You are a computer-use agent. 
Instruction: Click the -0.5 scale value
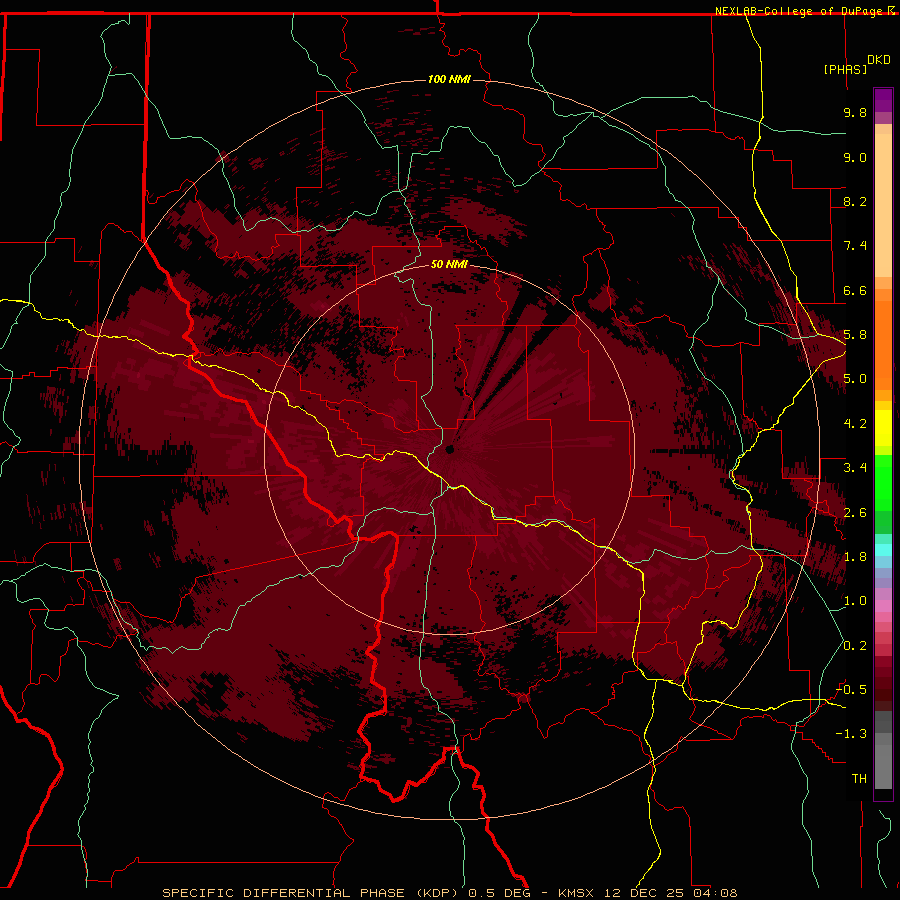(x=851, y=690)
